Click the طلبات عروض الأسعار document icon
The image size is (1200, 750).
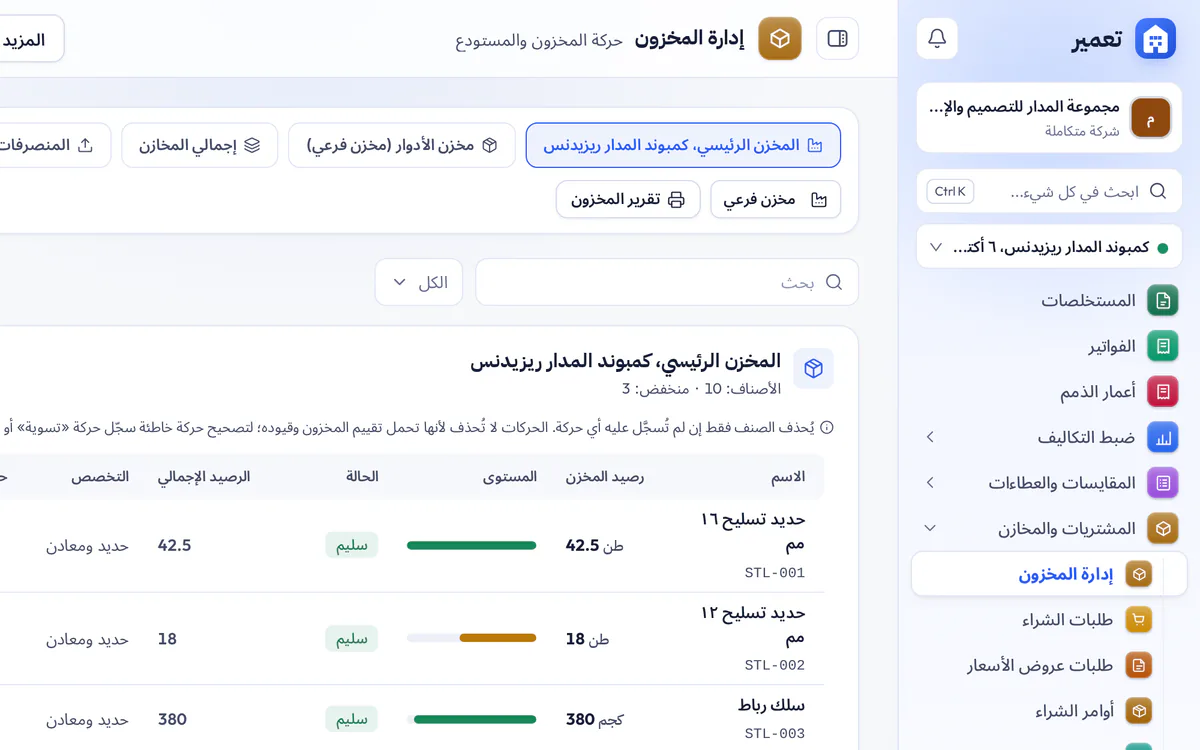(1138, 665)
